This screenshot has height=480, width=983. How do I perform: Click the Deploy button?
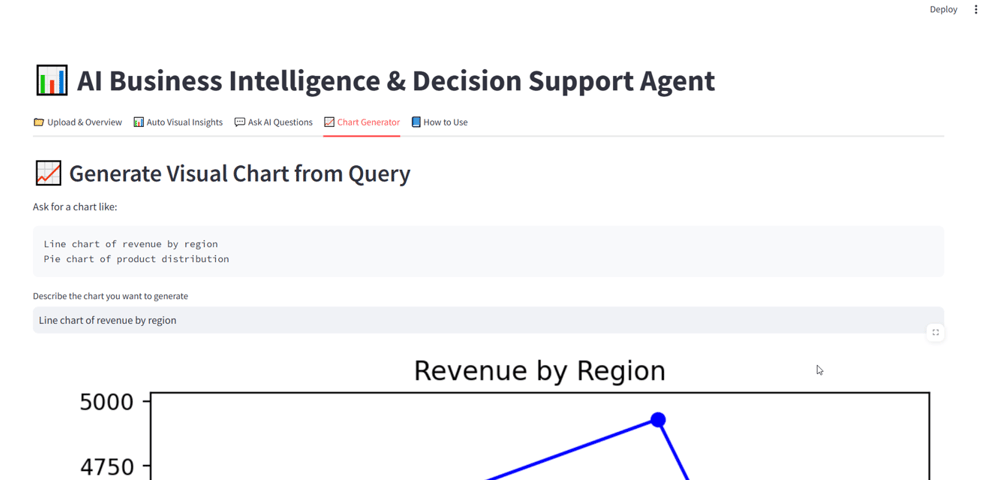click(x=944, y=9)
